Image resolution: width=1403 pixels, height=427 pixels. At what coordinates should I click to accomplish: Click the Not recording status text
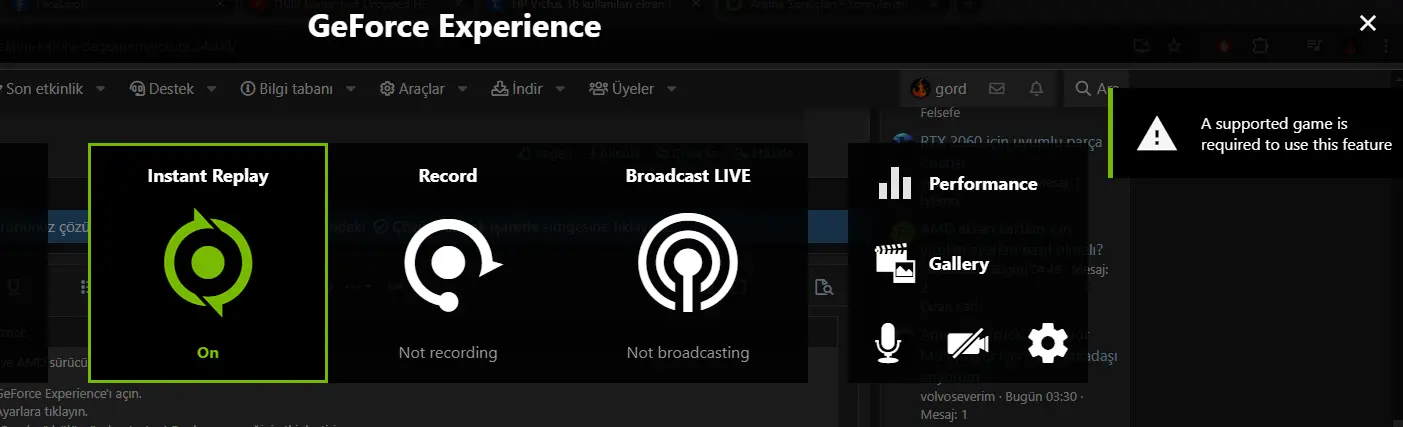tap(448, 352)
